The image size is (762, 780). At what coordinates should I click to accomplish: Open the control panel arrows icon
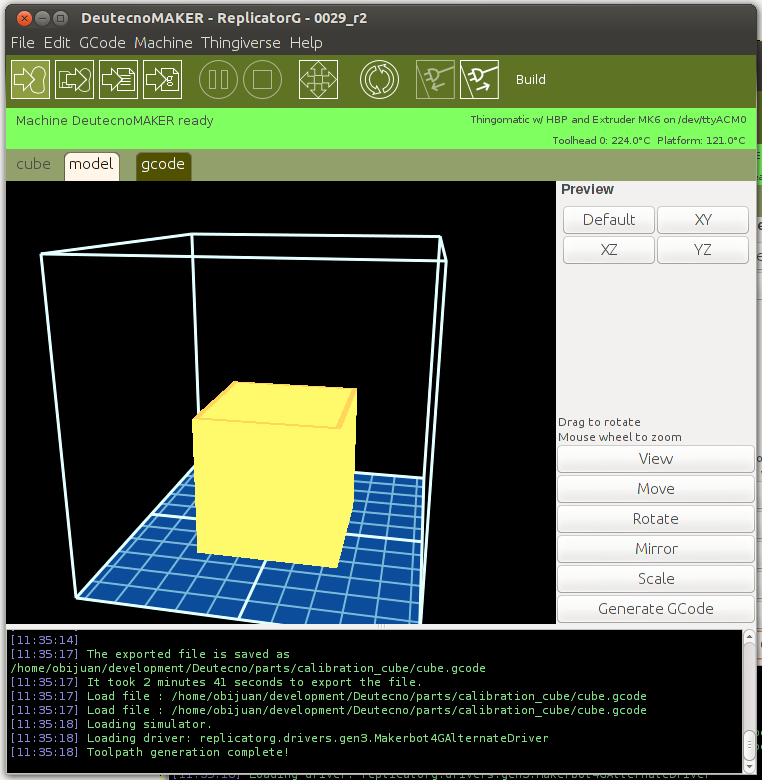click(318, 80)
